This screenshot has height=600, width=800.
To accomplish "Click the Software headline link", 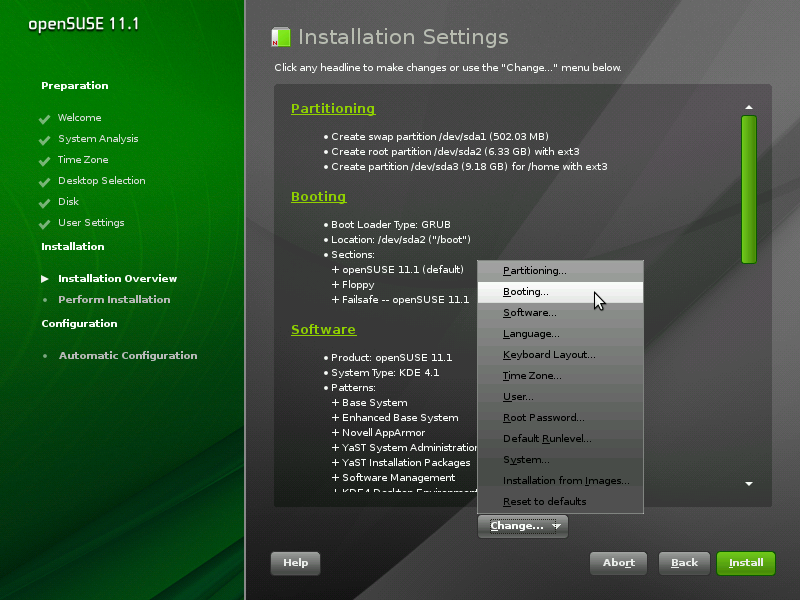I will click(x=323, y=330).
